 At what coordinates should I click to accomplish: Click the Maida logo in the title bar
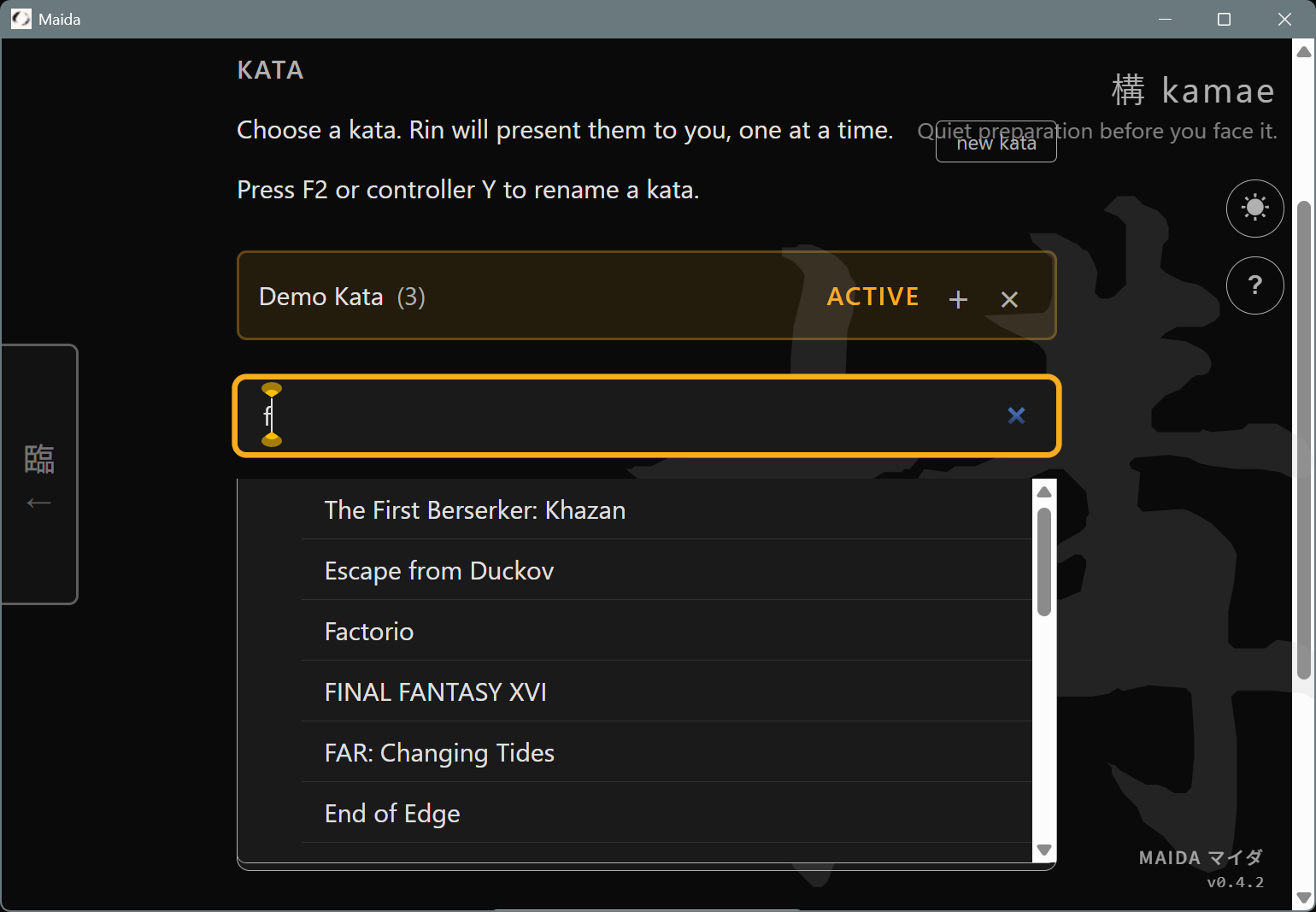[21, 18]
